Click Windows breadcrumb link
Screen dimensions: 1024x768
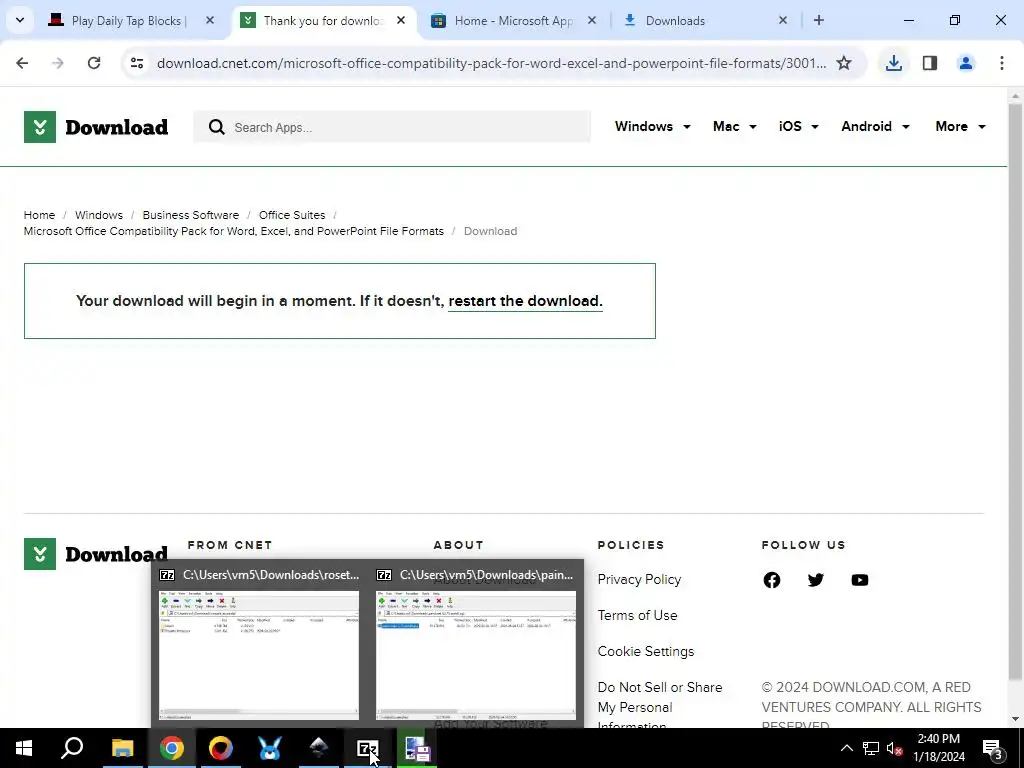tap(99, 215)
